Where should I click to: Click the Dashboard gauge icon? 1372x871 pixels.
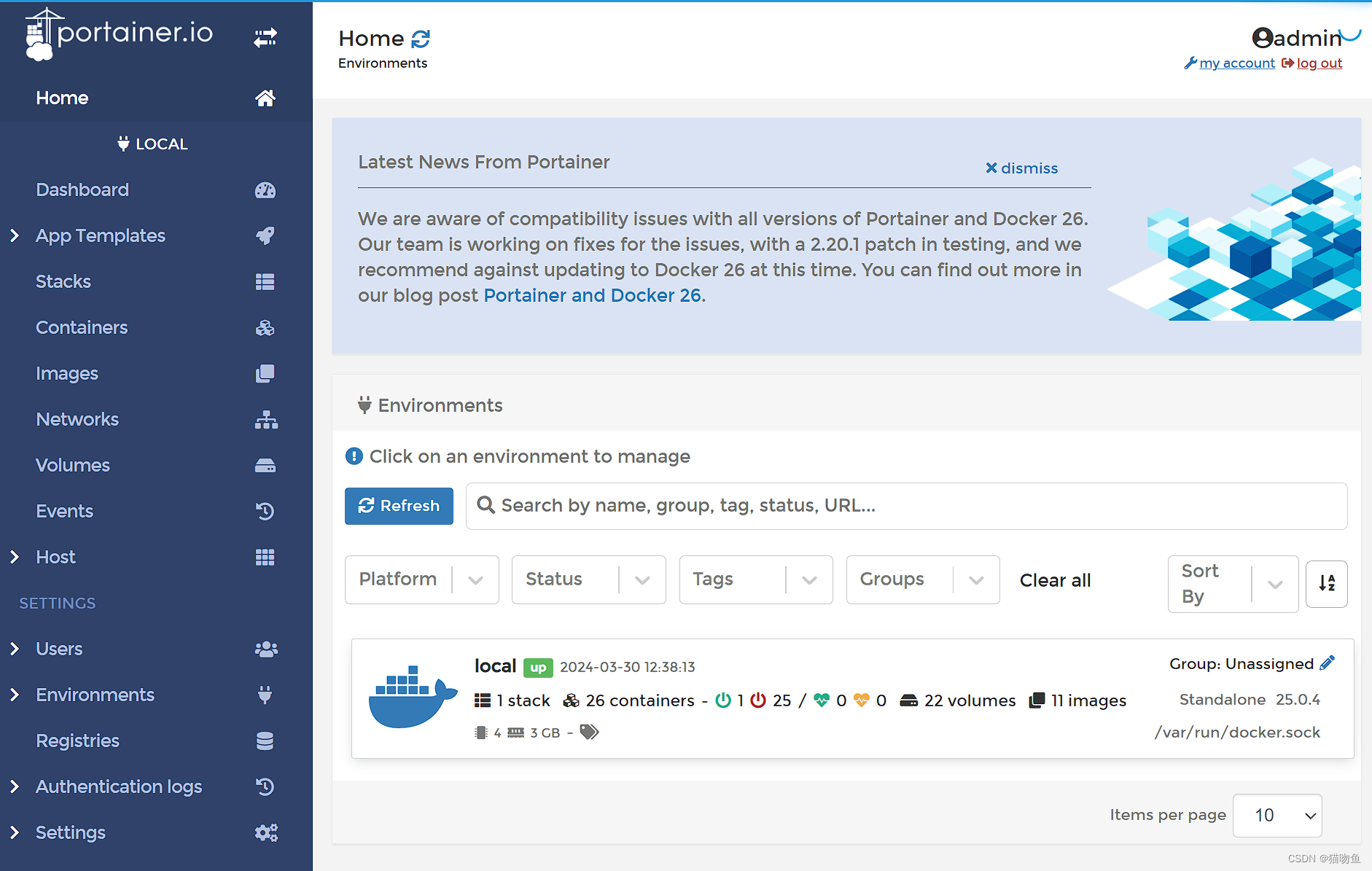click(x=265, y=190)
